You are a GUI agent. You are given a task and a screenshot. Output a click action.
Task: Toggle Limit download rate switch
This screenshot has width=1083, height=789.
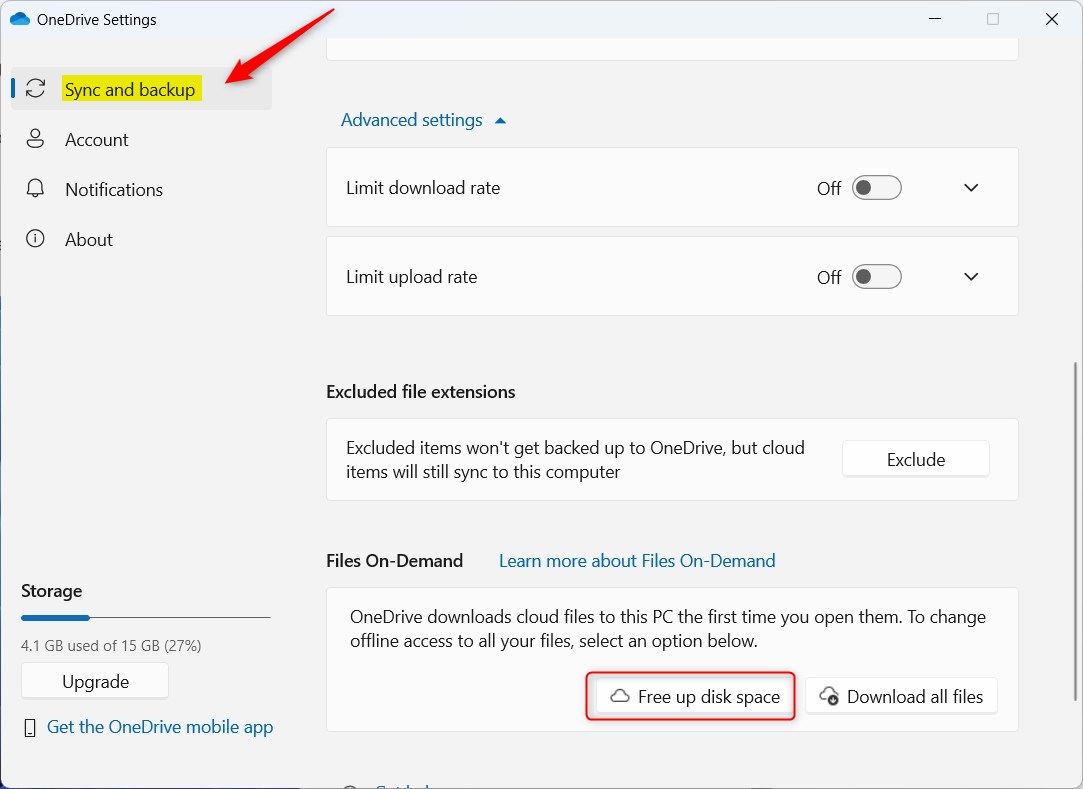(x=876, y=188)
